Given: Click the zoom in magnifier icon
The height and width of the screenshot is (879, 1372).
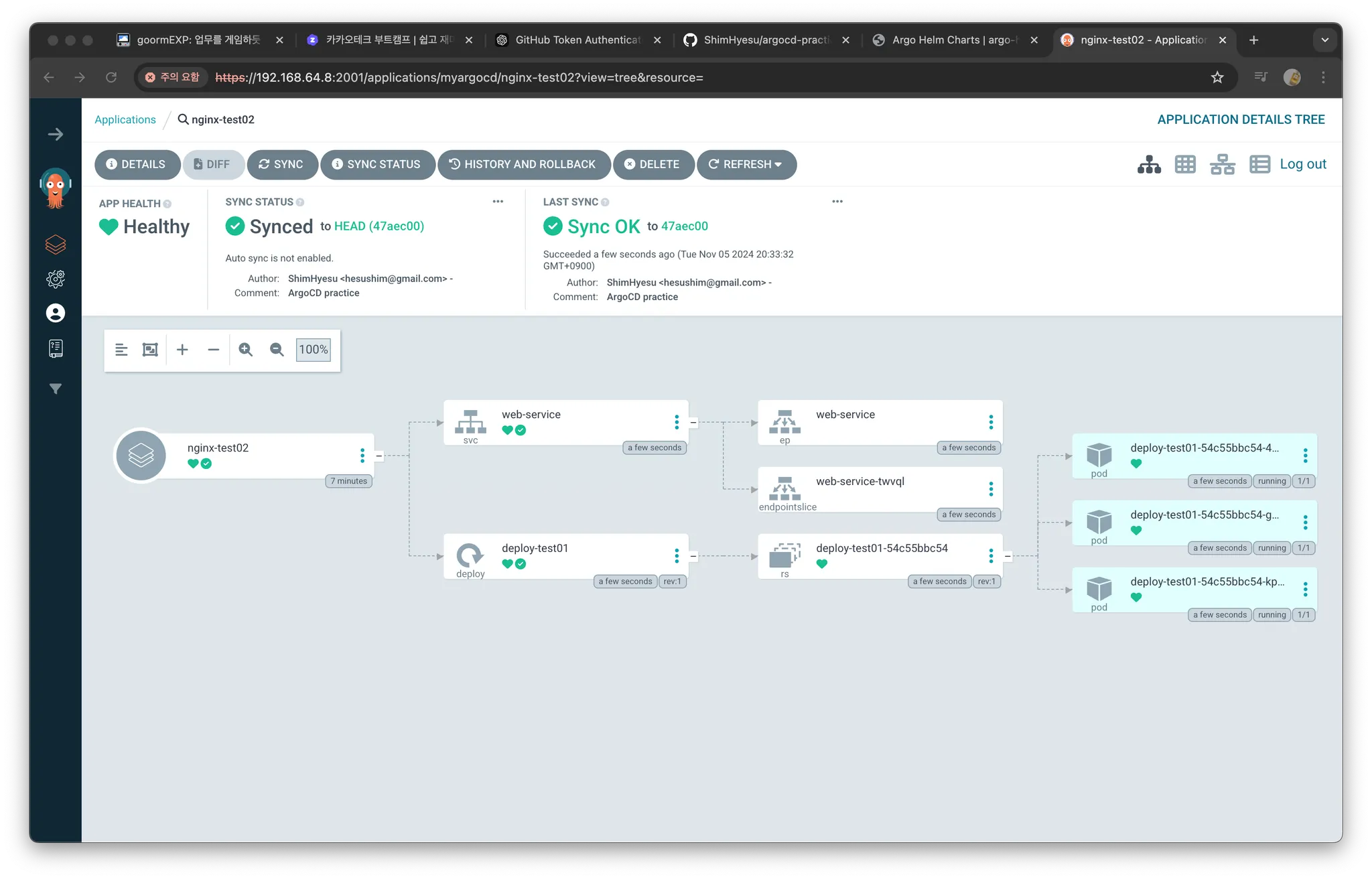Looking at the screenshot, I should pos(246,350).
